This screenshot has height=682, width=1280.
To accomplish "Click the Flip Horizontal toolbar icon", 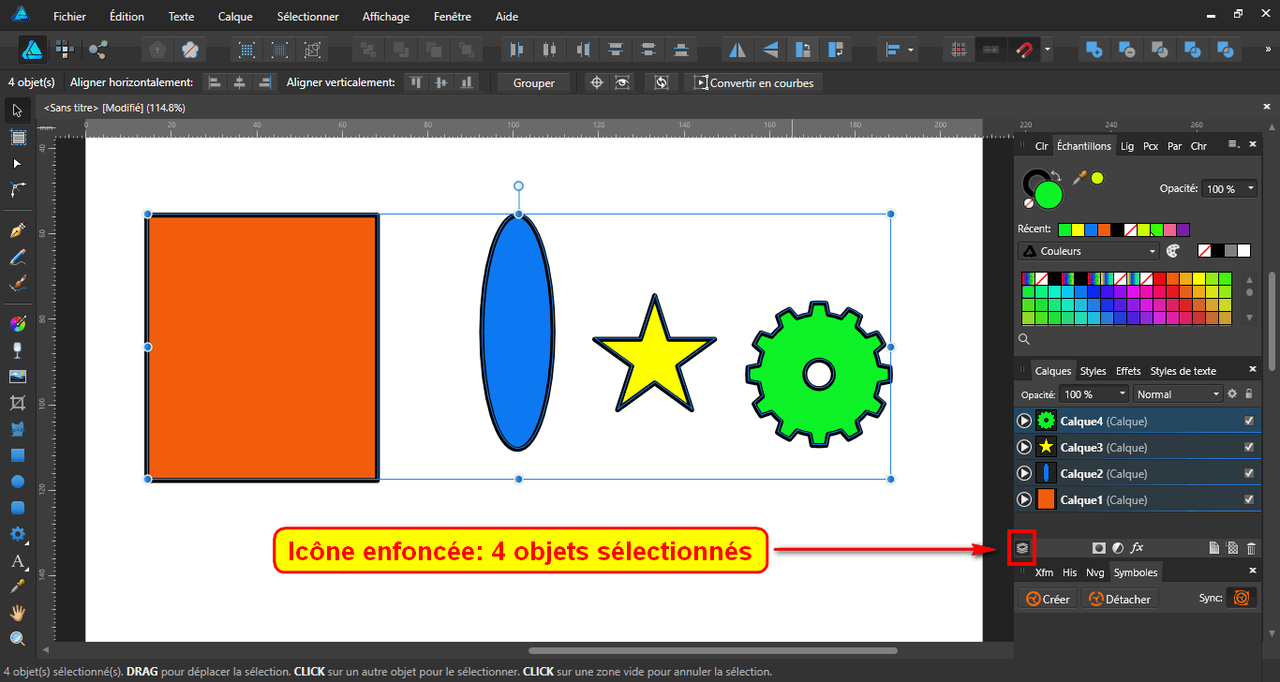I will (x=737, y=49).
